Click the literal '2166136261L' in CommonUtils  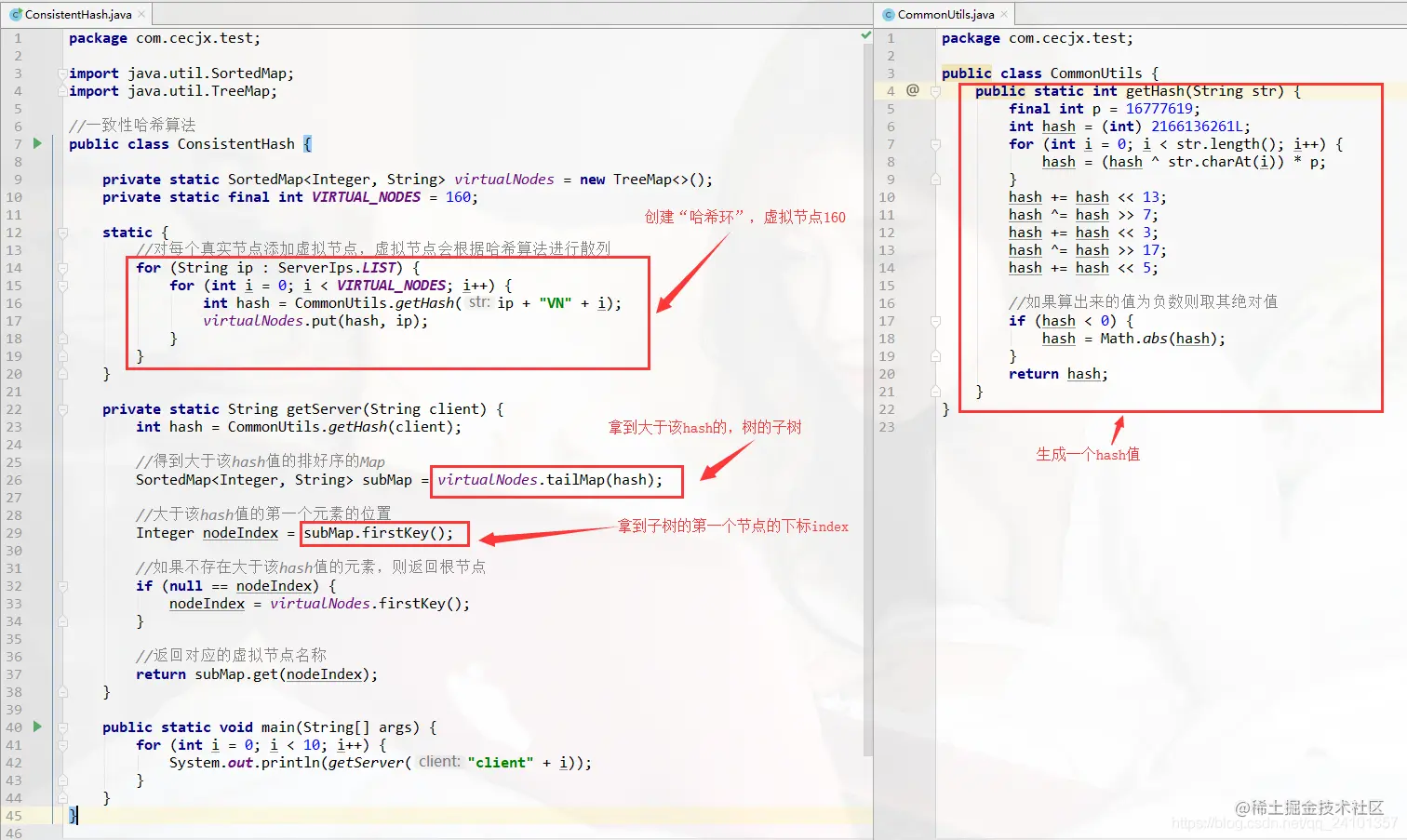(x=1197, y=127)
